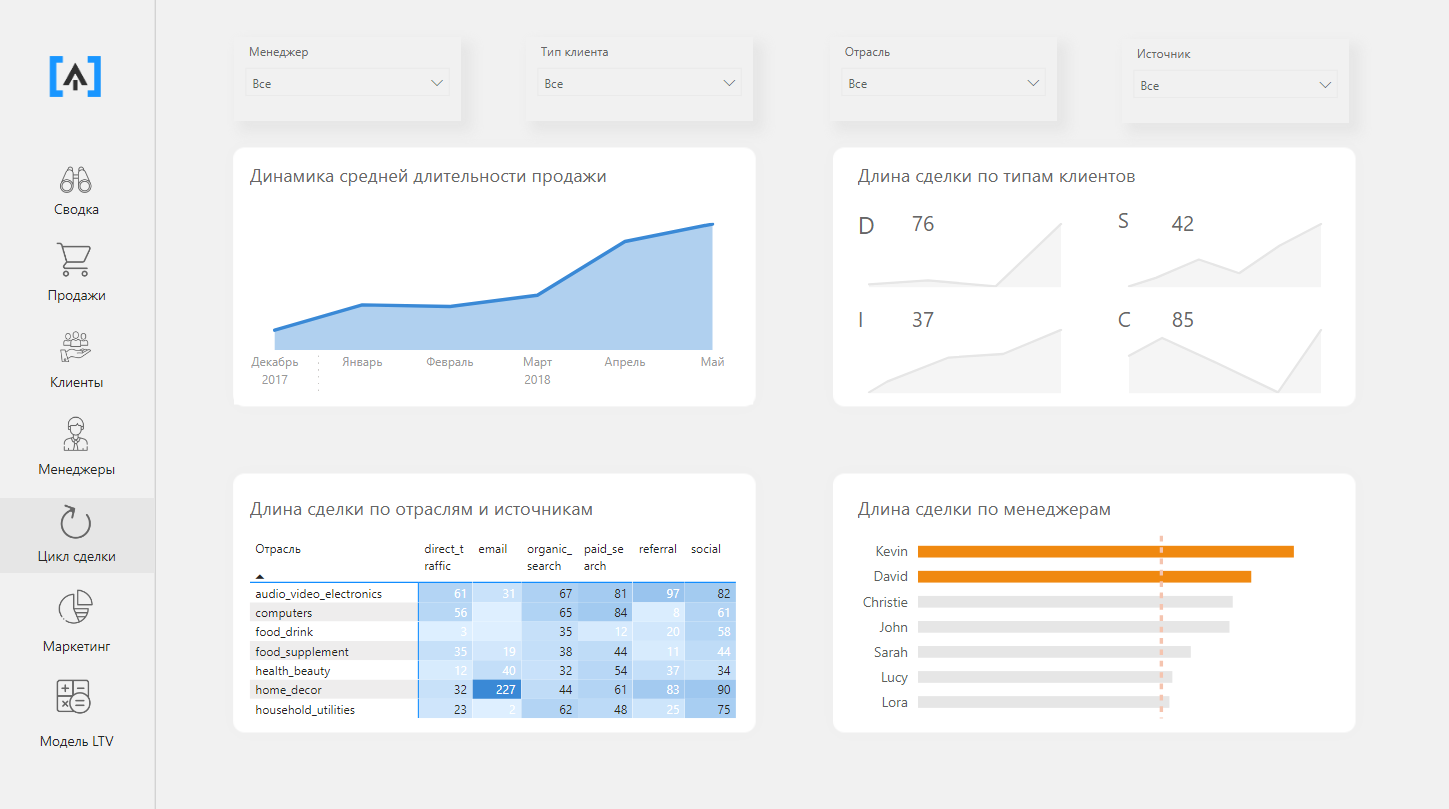1449x809 pixels.
Task: Click the C client type sparkline
Action: click(1224, 362)
